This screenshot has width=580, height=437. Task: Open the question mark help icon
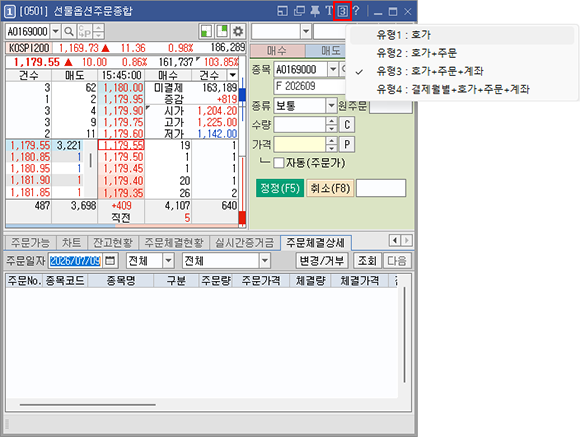(356, 11)
